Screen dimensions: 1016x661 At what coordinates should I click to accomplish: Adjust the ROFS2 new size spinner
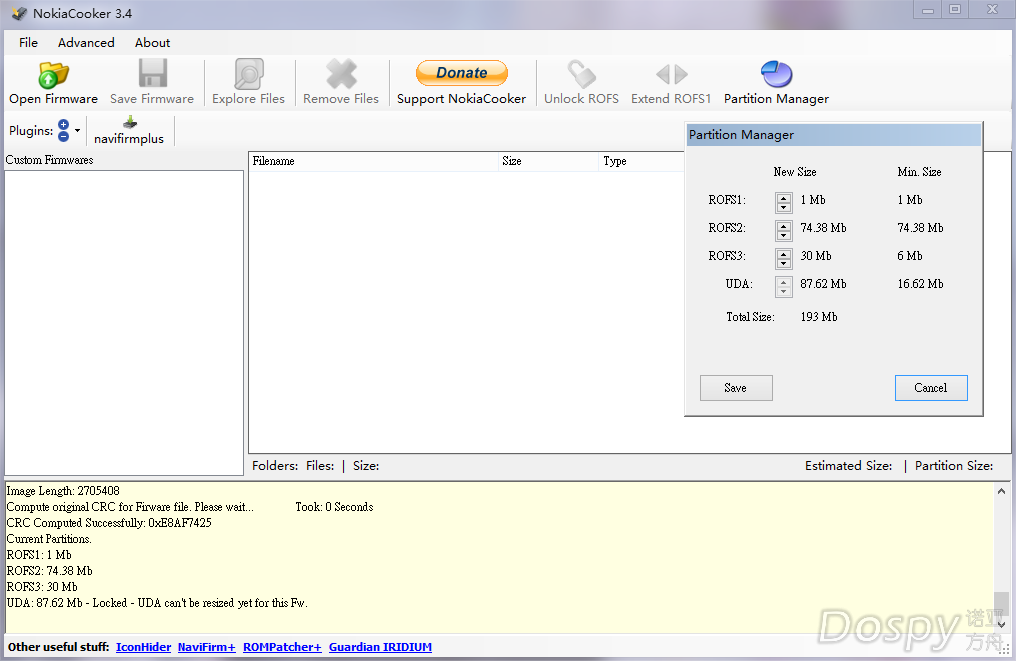coord(784,229)
